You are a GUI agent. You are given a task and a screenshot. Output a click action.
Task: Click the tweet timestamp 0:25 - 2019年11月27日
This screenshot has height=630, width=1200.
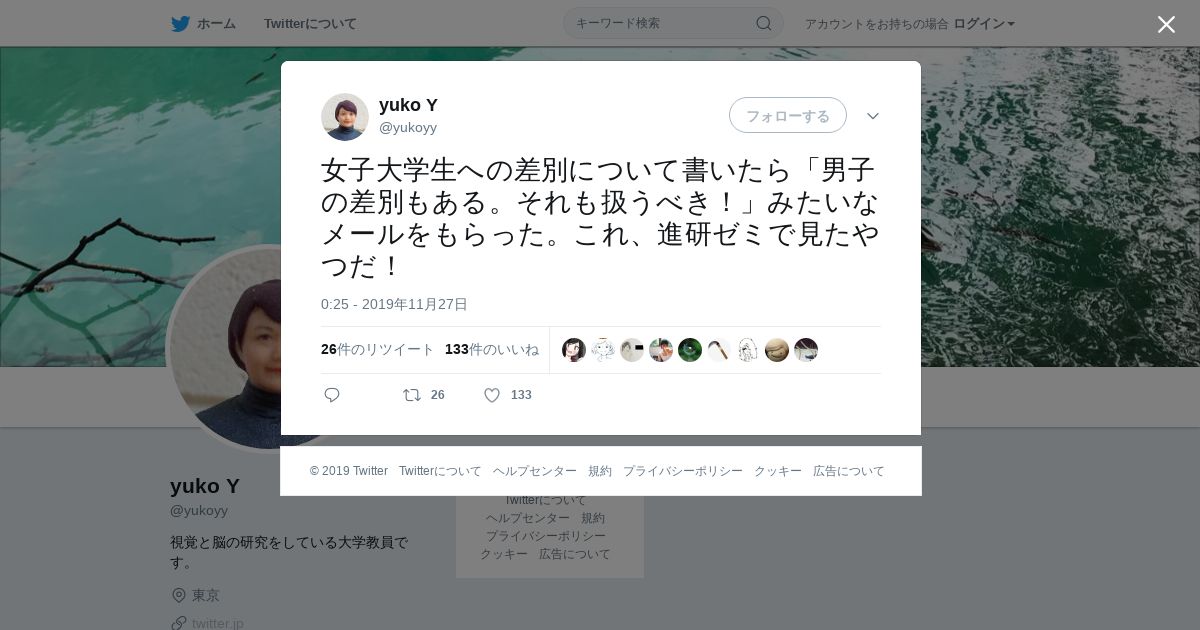[394, 304]
